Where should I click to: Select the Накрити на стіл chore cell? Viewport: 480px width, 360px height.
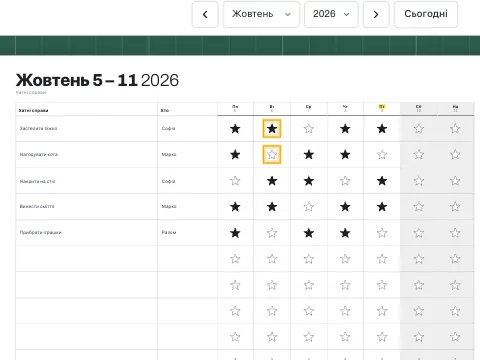[x=87, y=181]
